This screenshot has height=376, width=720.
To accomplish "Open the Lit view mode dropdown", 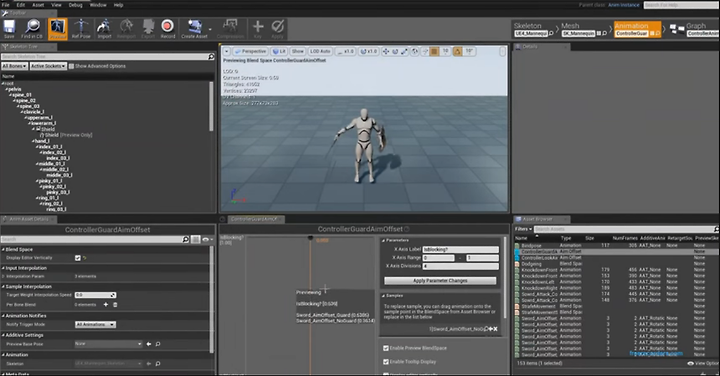I will 279,51.
